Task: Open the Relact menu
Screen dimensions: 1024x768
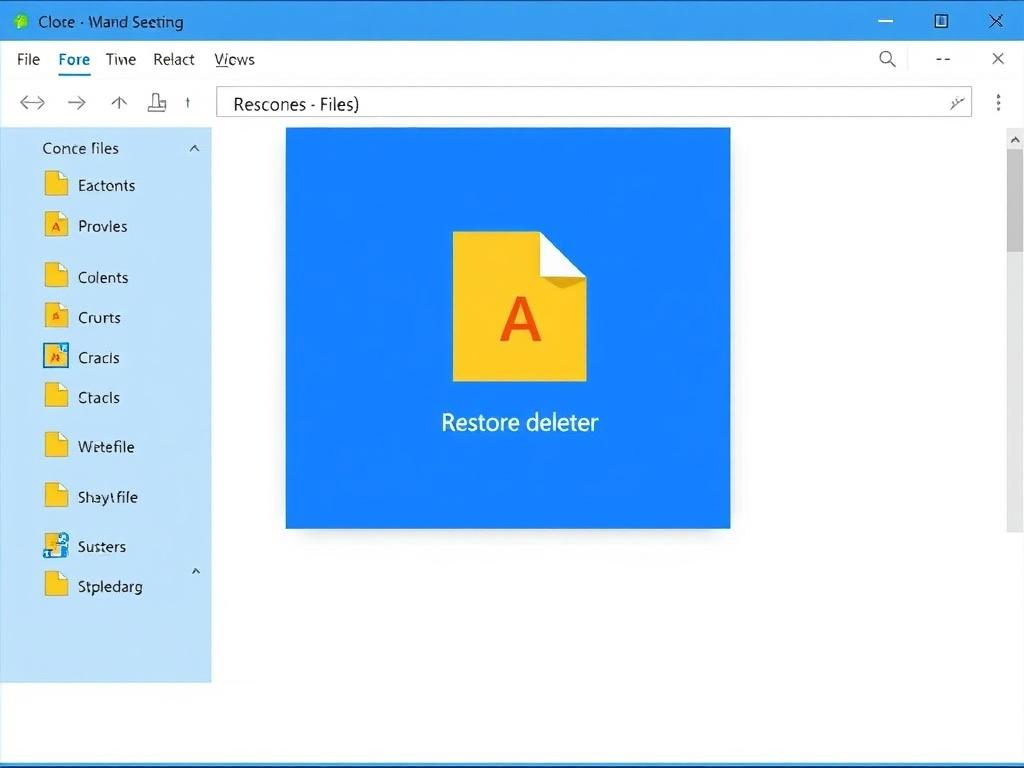Action: point(174,59)
